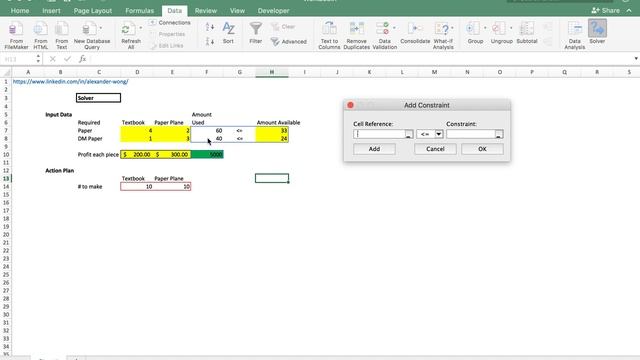The height and width of the screenshot is (360, 640).
Task: Cancel formula bar entry X
Action: point(52,59)
